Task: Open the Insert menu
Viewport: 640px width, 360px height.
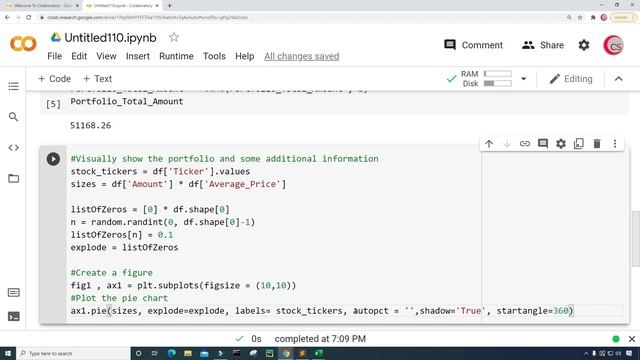Action: point(138,56)
